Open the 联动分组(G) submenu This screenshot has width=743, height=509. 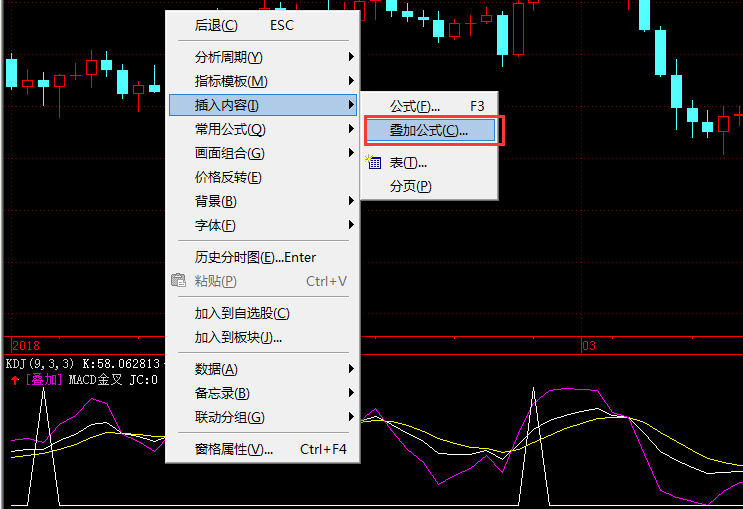[x=263, y=417]
